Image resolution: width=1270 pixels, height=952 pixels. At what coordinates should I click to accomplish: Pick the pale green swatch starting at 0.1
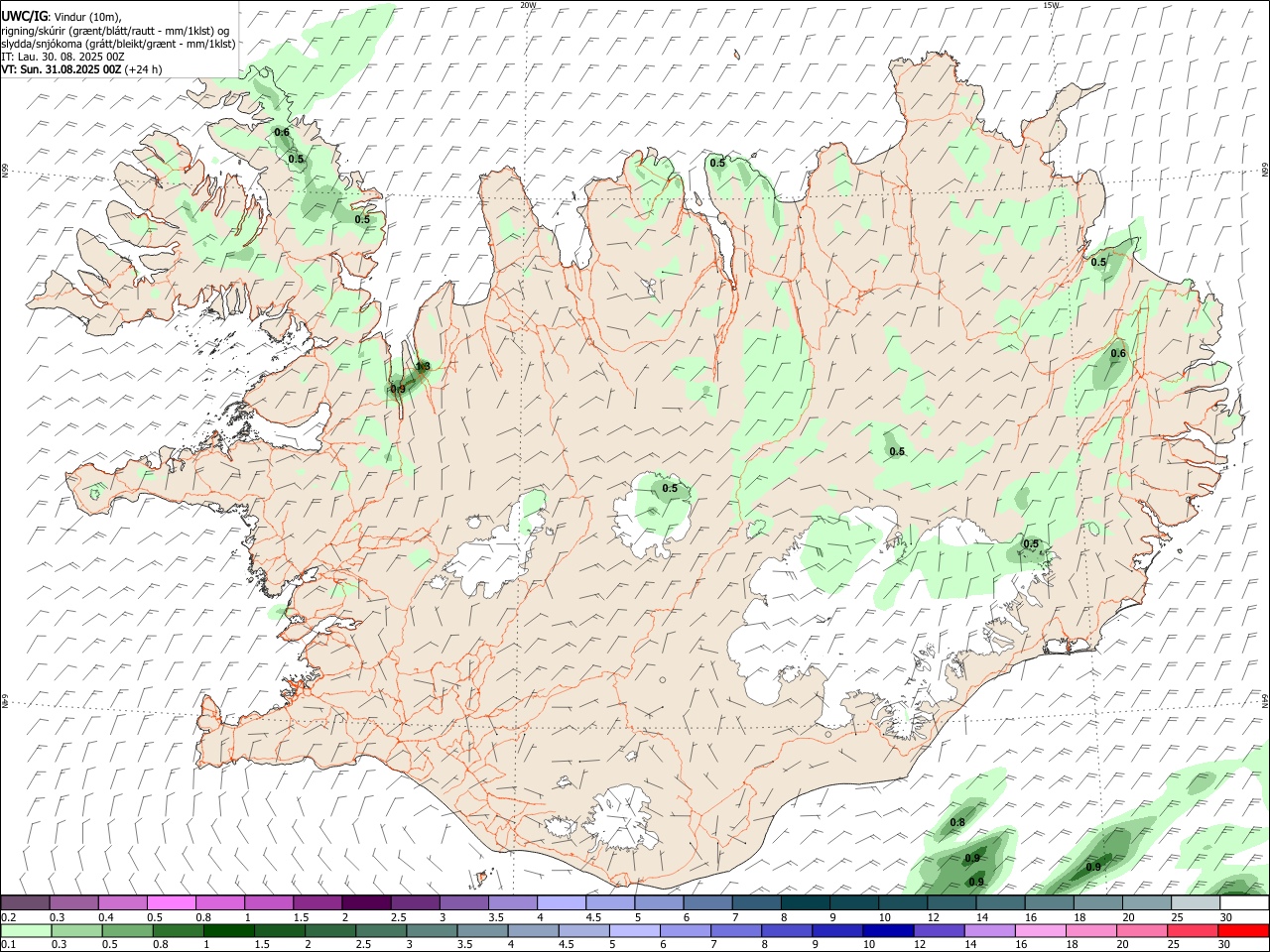pos(26,930)
